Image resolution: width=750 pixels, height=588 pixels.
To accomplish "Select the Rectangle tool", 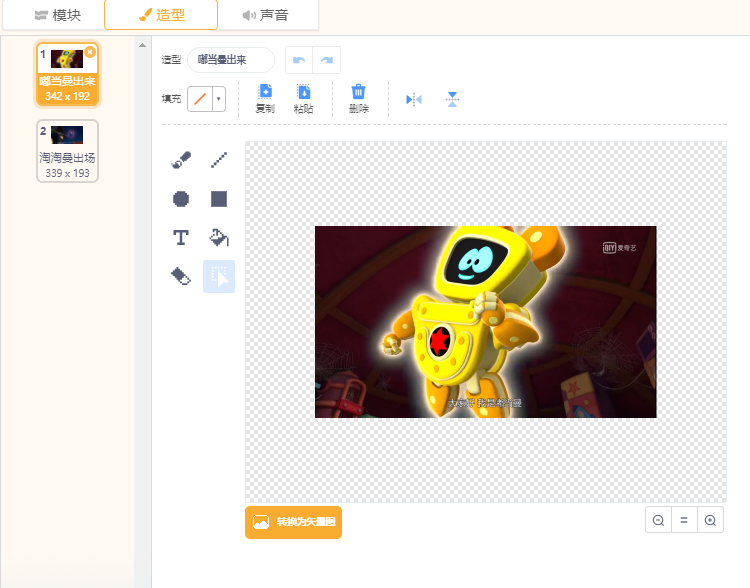I will pos(219,199).
